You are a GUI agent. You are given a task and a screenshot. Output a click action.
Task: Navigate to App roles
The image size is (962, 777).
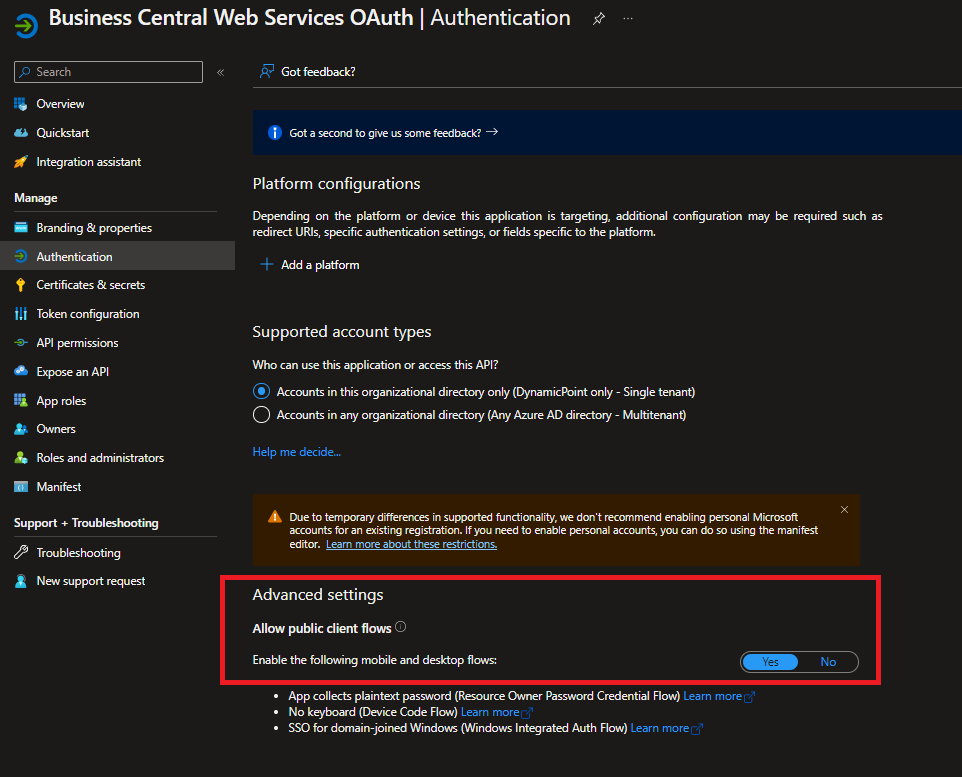pyautogui.click(x=61, y=401)
